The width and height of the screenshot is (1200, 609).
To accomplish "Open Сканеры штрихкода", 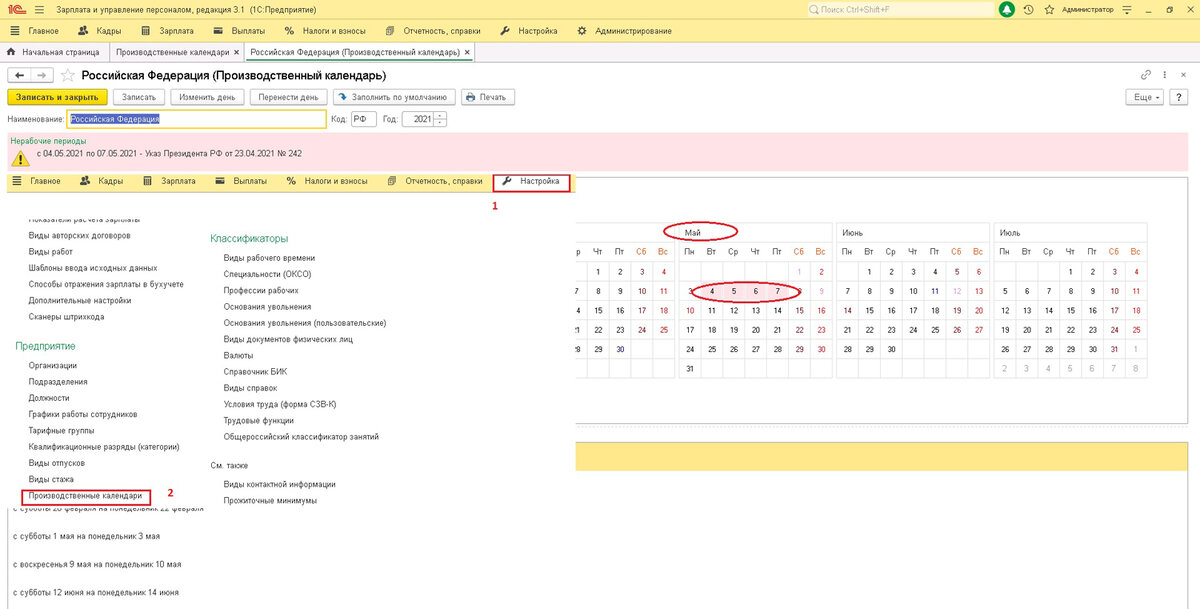I will [67, 316].
